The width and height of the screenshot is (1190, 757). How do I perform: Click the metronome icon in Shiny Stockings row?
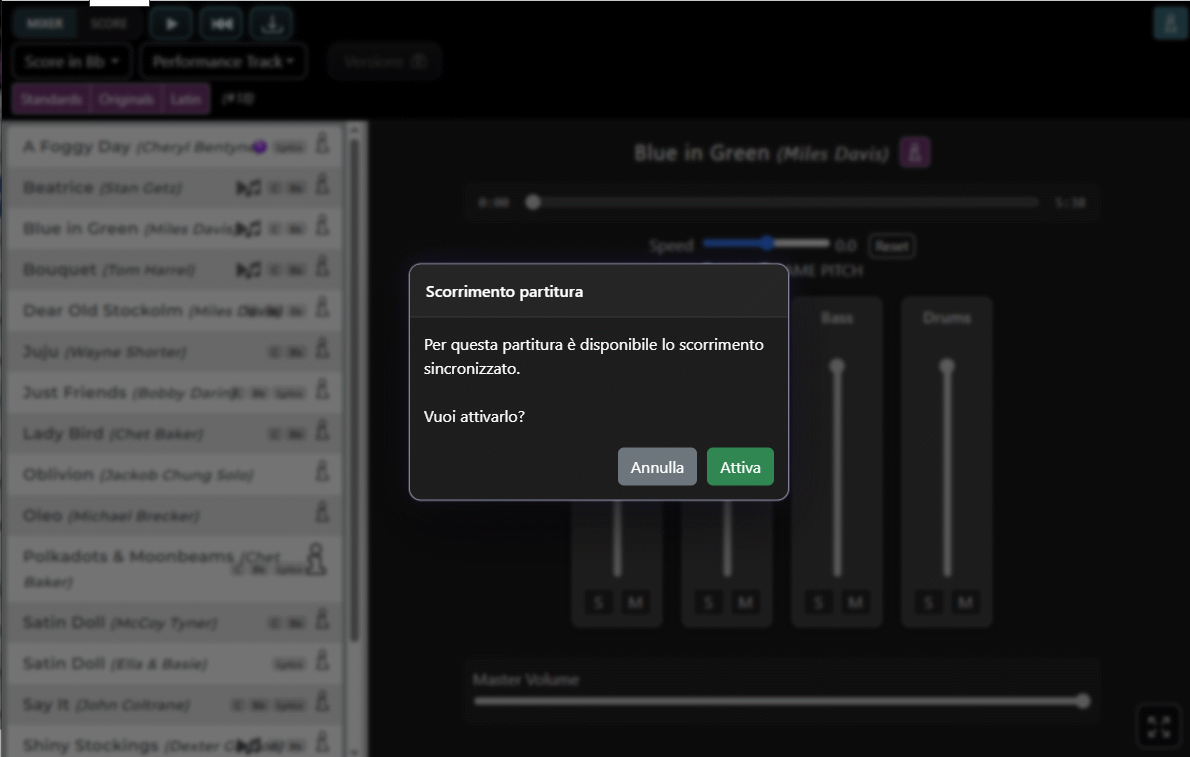[x=323, y=743]
